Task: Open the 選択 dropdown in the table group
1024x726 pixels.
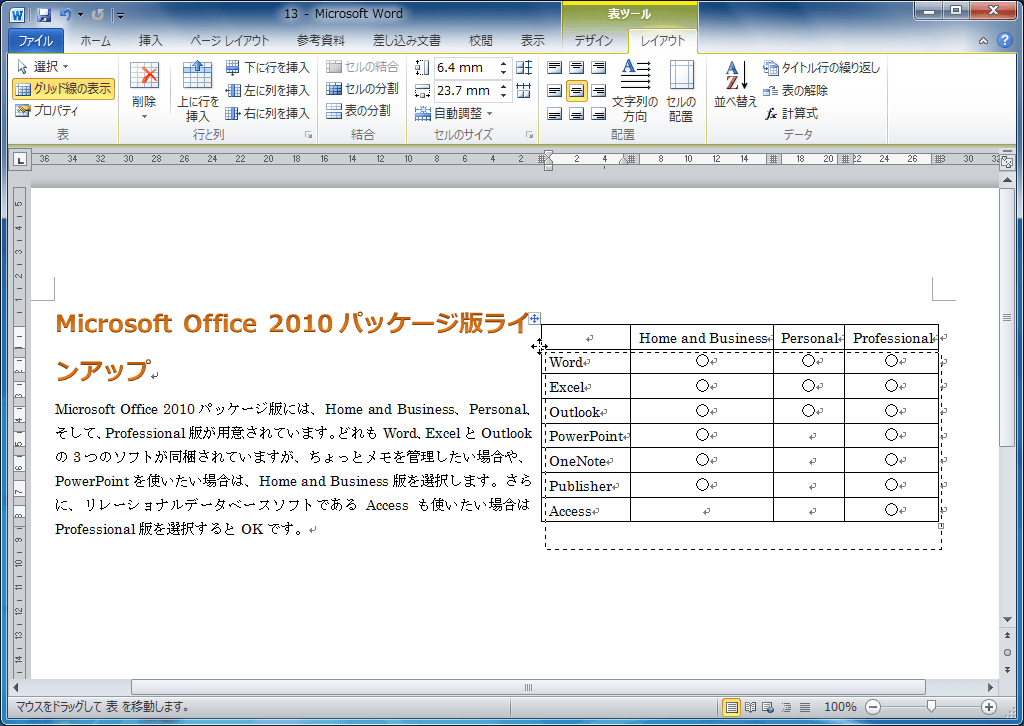Action: point(42,67)
